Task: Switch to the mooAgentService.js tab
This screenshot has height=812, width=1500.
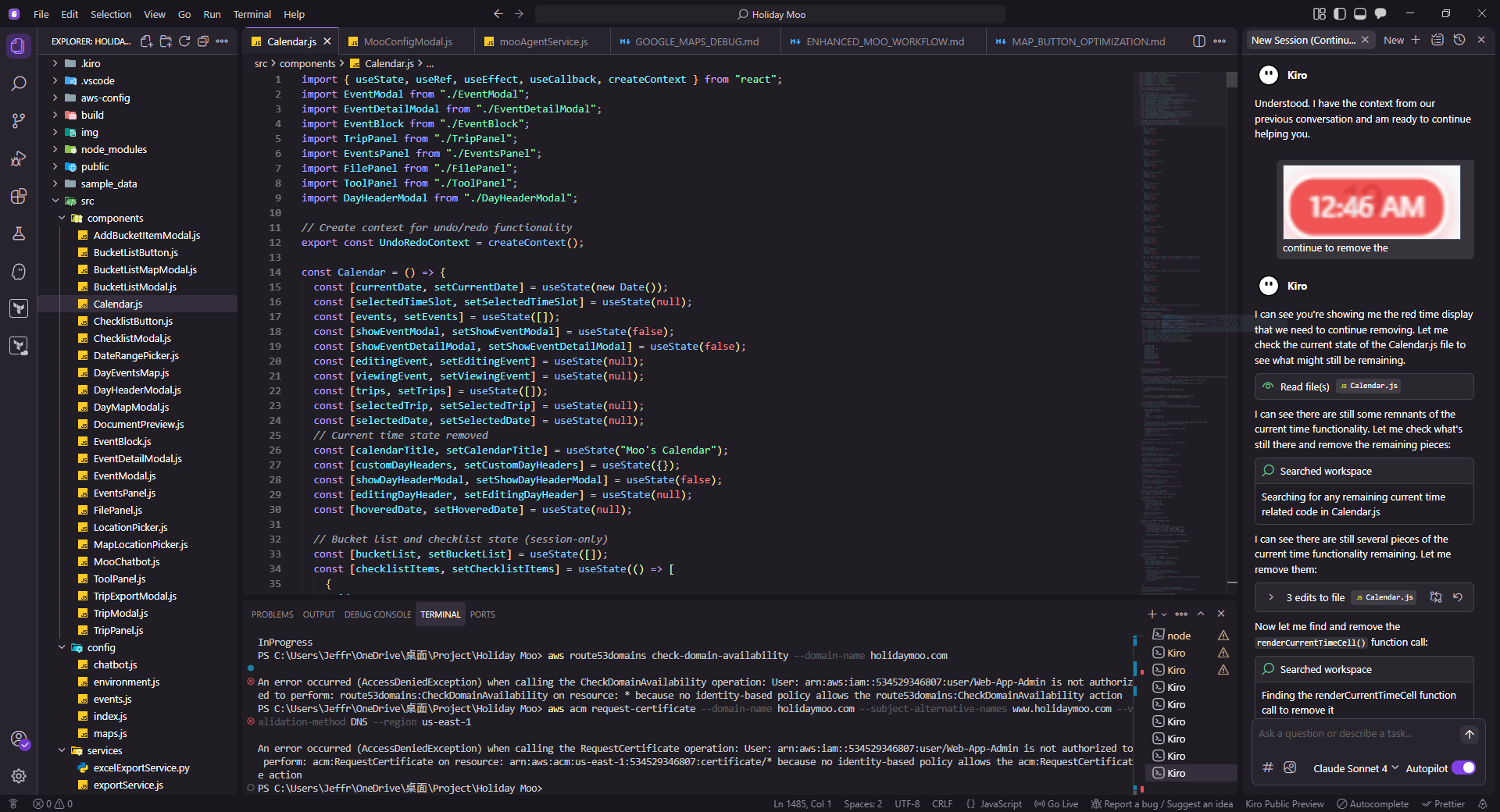Action: click(x=543, y=41)
